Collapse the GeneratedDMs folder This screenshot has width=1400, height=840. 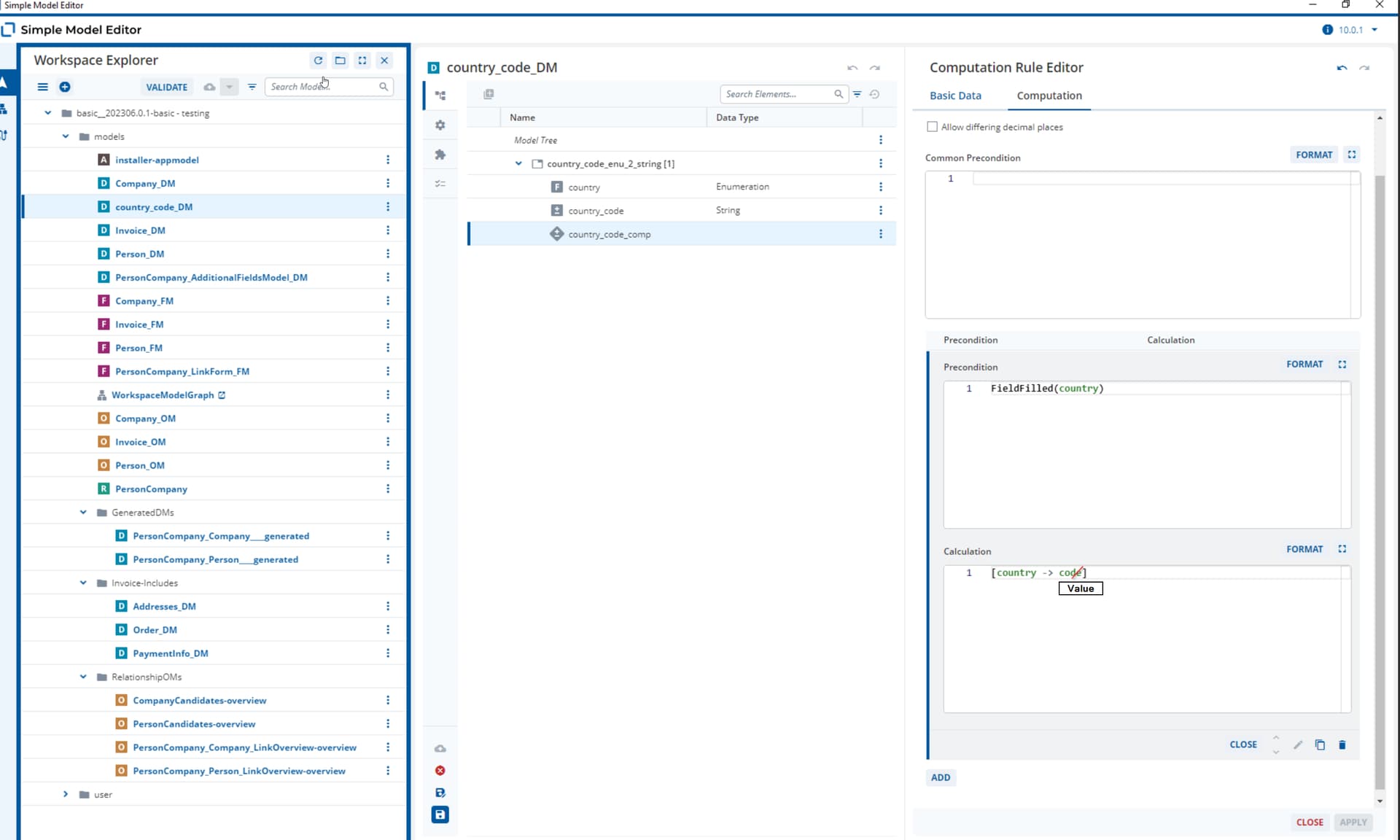(x=83, y=513)
